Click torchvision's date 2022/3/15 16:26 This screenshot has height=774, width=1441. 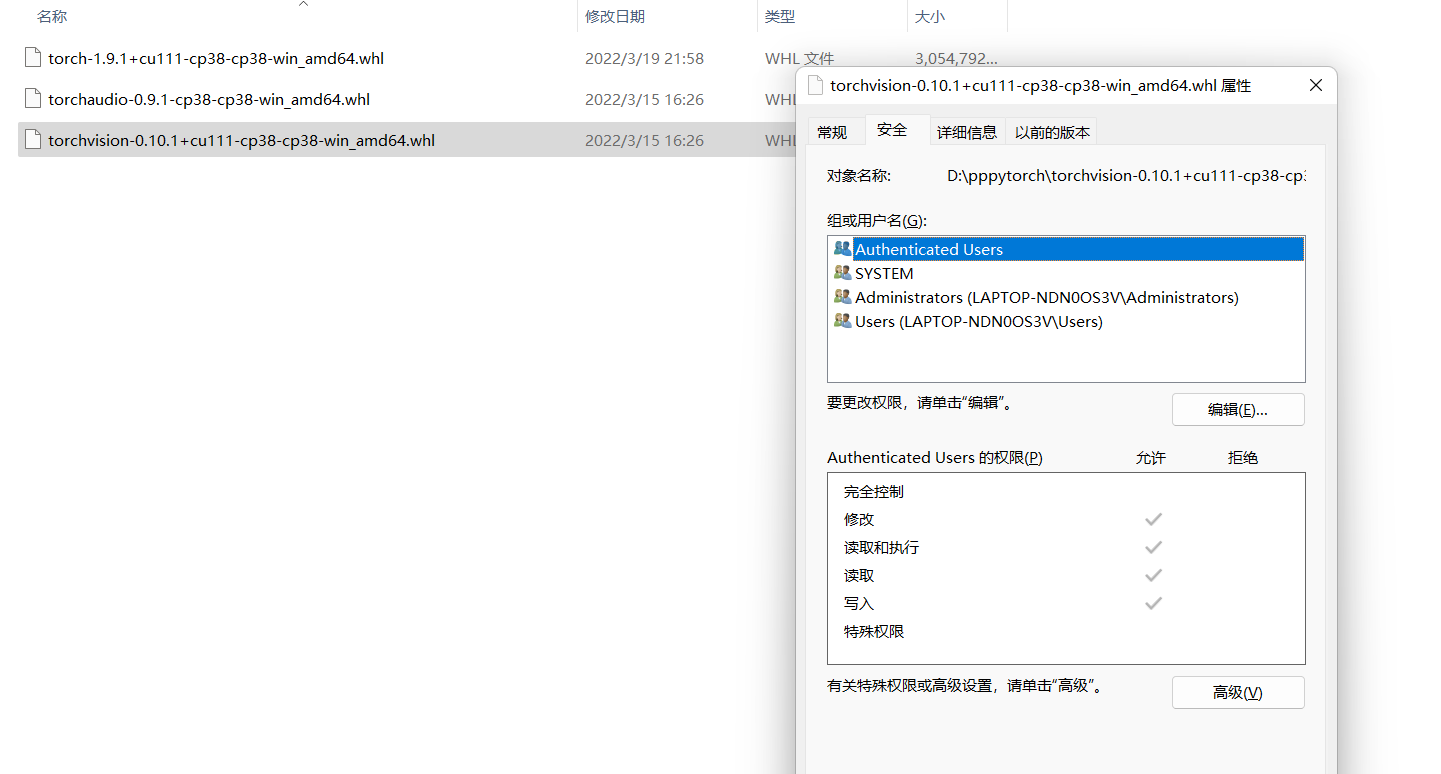(x=644, y=140)
